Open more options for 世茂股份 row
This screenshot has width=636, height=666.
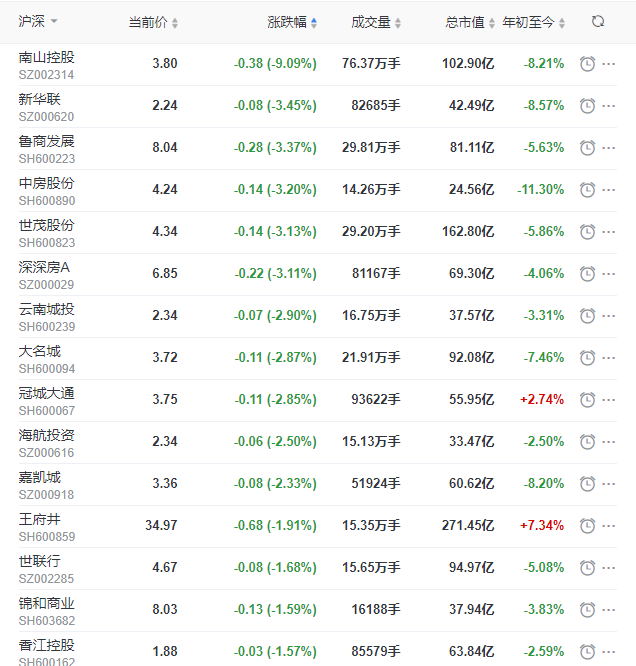click(609, 232)
